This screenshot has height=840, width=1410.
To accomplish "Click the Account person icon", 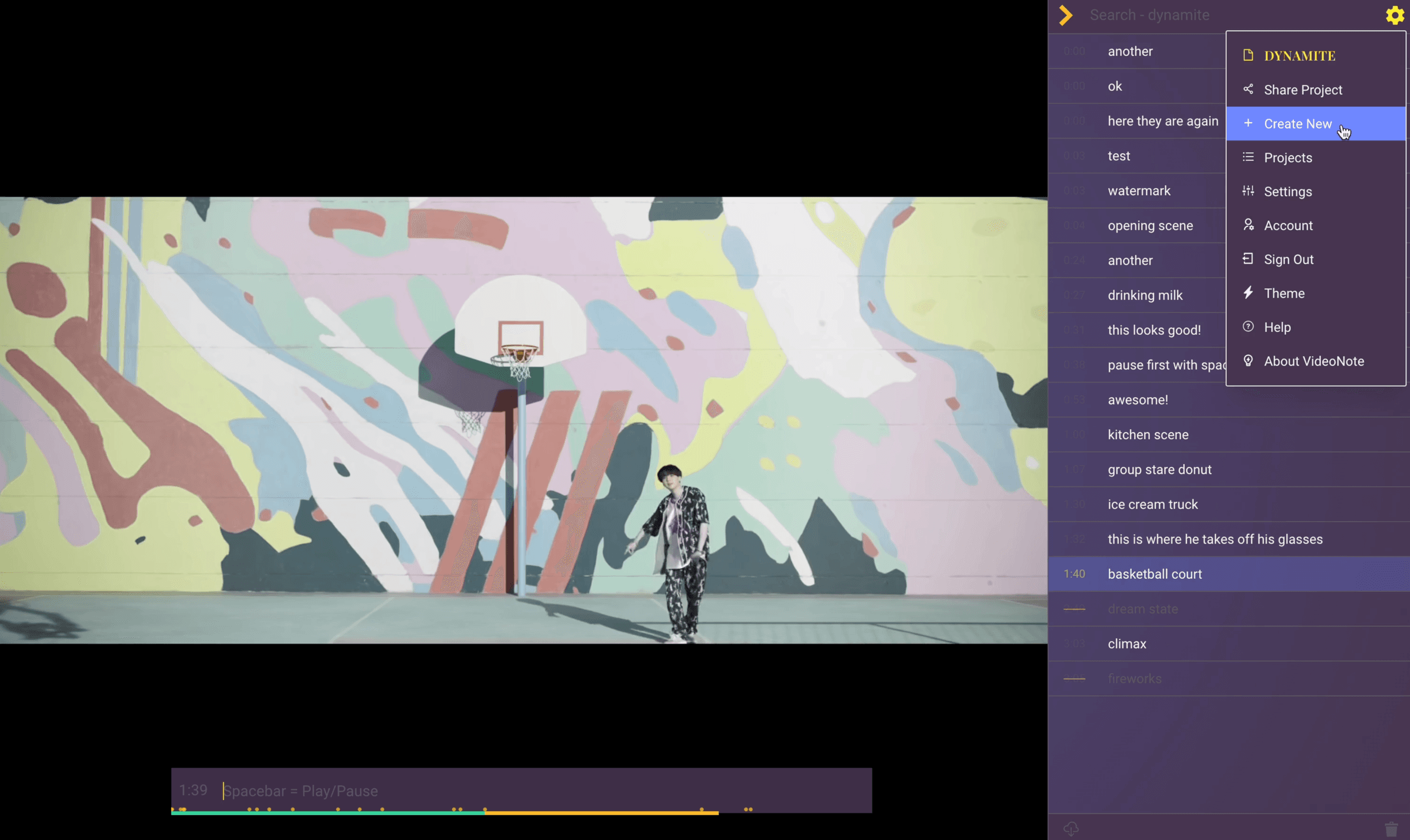I will [1248, 225].
